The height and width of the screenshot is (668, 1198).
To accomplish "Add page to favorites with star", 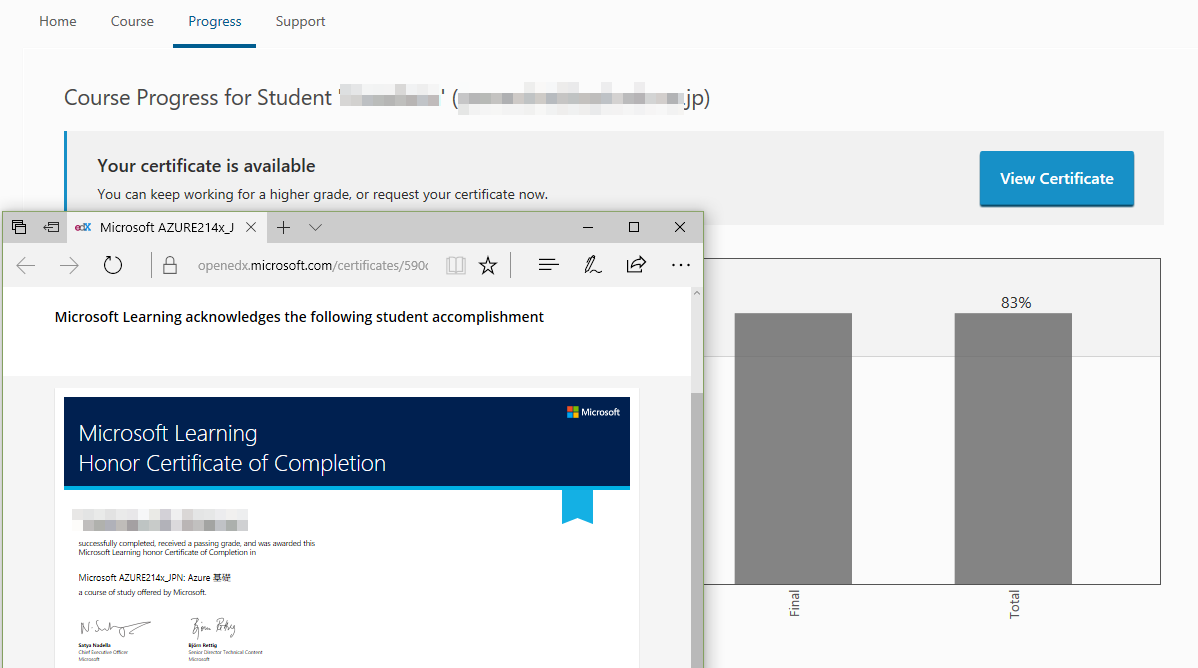I will point(487,265).
